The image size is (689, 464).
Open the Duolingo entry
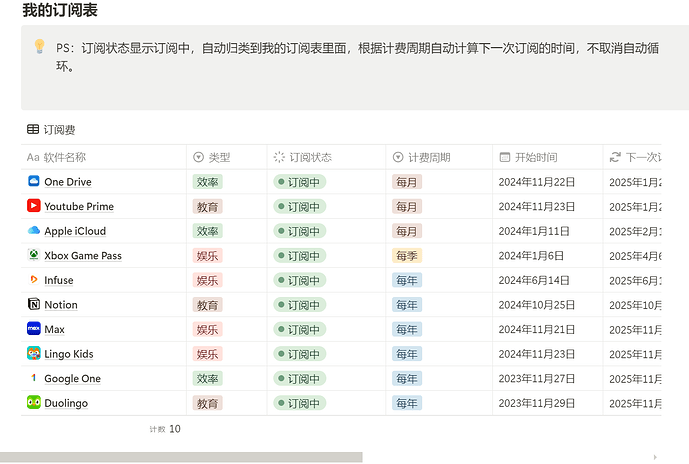(x=66, y=403)
